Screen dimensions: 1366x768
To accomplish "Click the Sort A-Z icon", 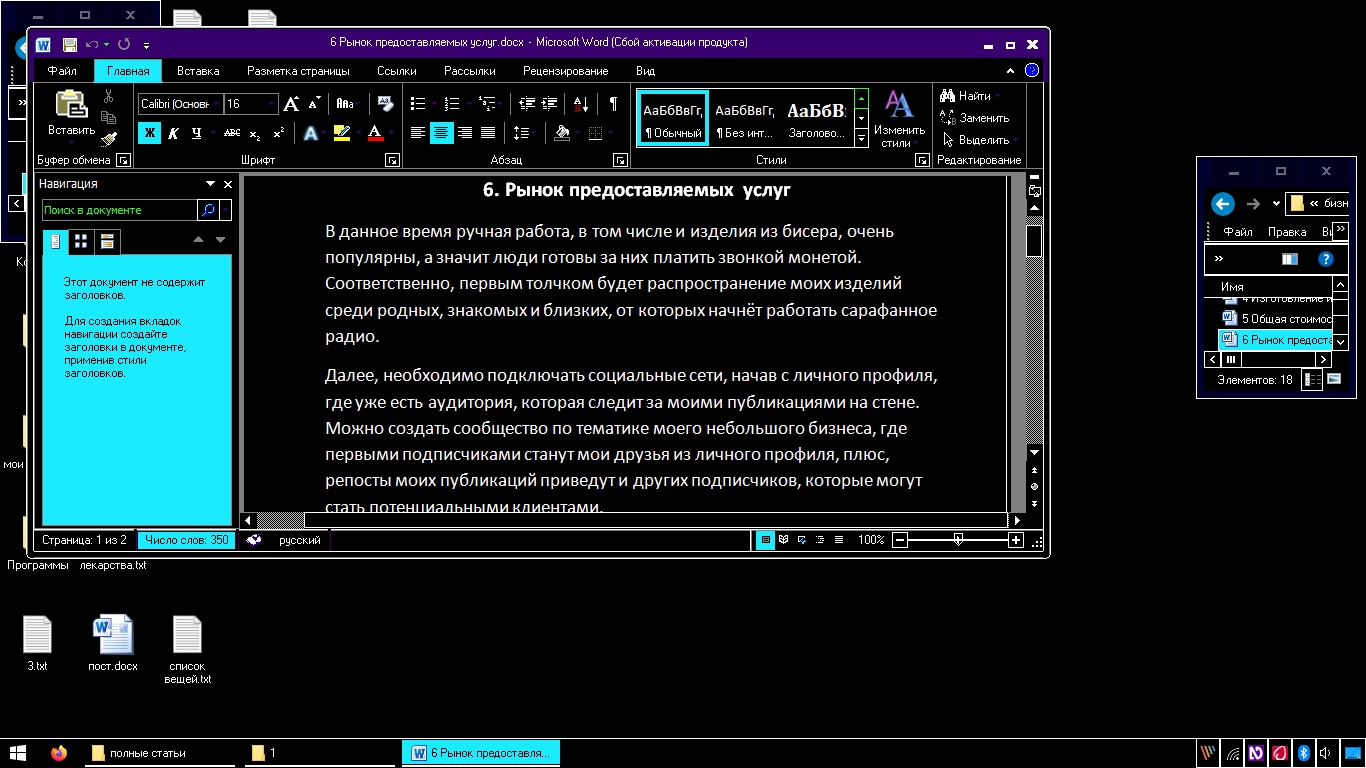I will coord(580,104).
